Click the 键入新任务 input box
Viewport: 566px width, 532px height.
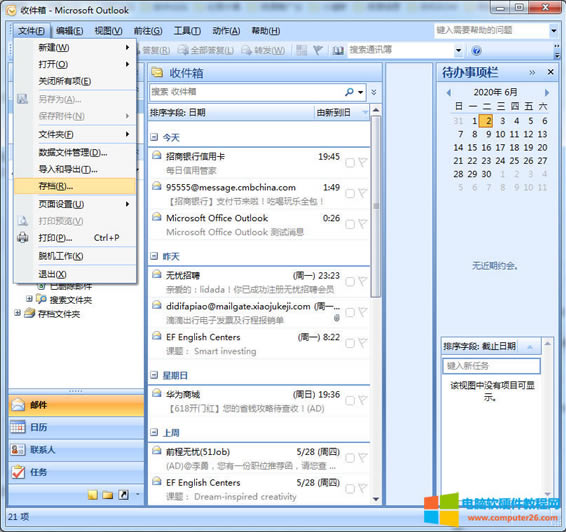pyautogui.click(x=491, y=366)
